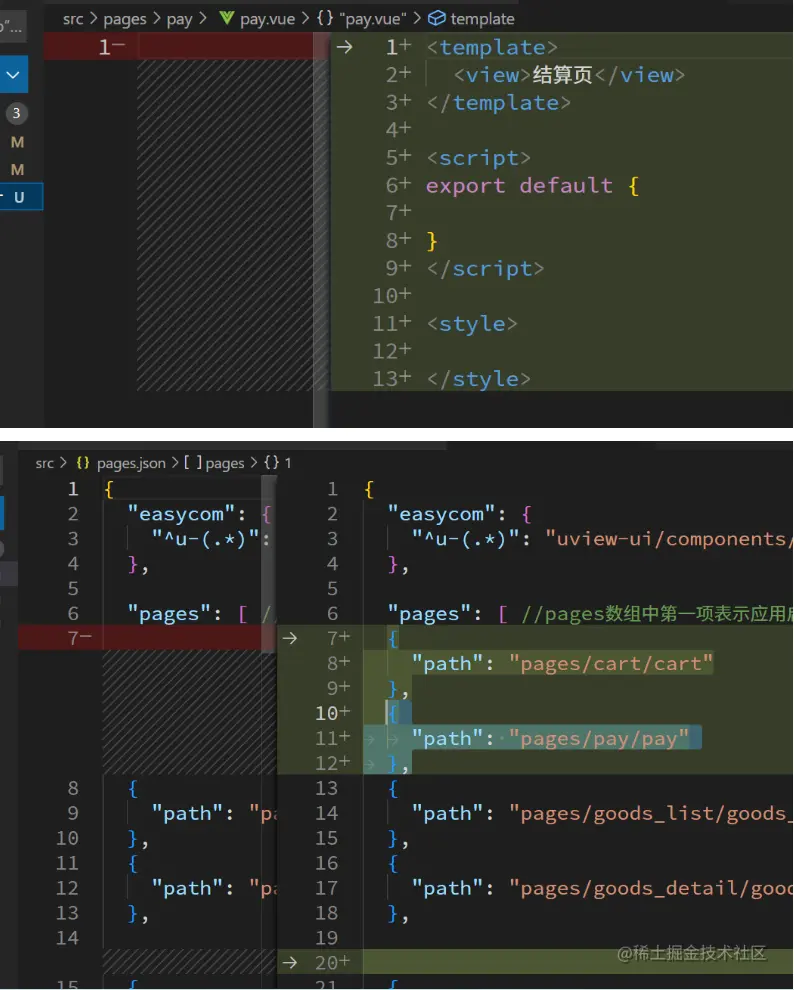Open the pay folder breadcrumb
Image resolution: width=794 pixels, height=990 pixels.
tap(179, 20)
